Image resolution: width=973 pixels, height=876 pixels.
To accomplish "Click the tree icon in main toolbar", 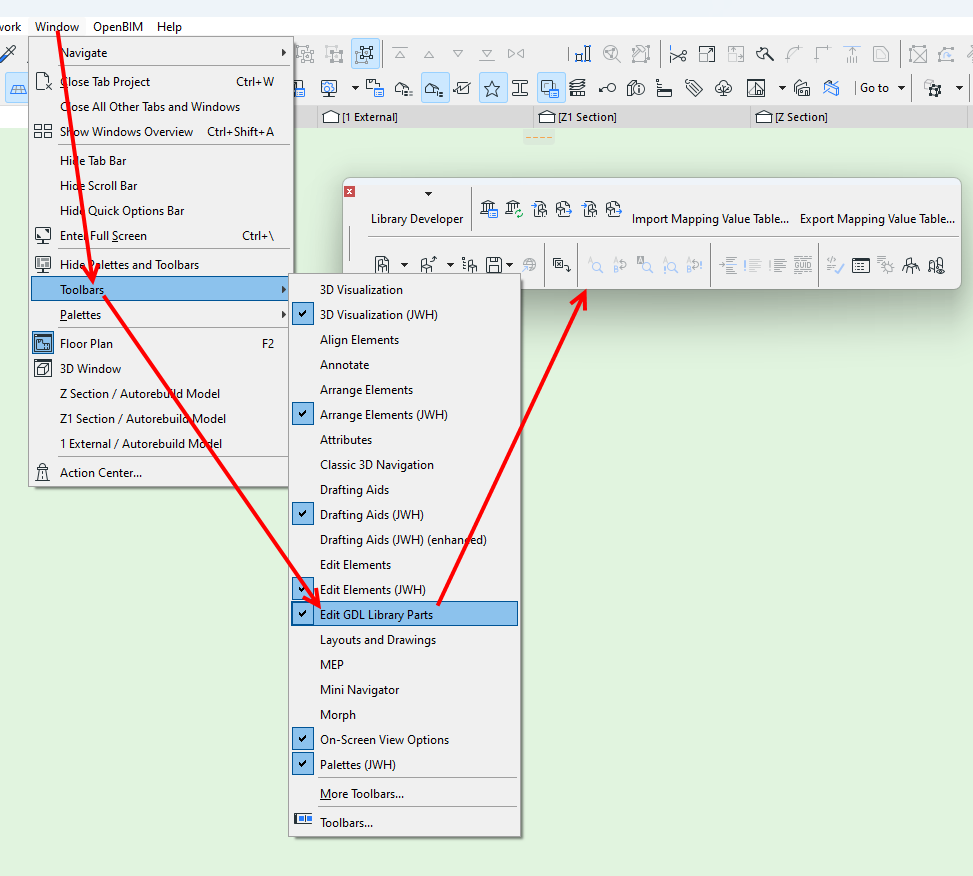I will 723,88.
